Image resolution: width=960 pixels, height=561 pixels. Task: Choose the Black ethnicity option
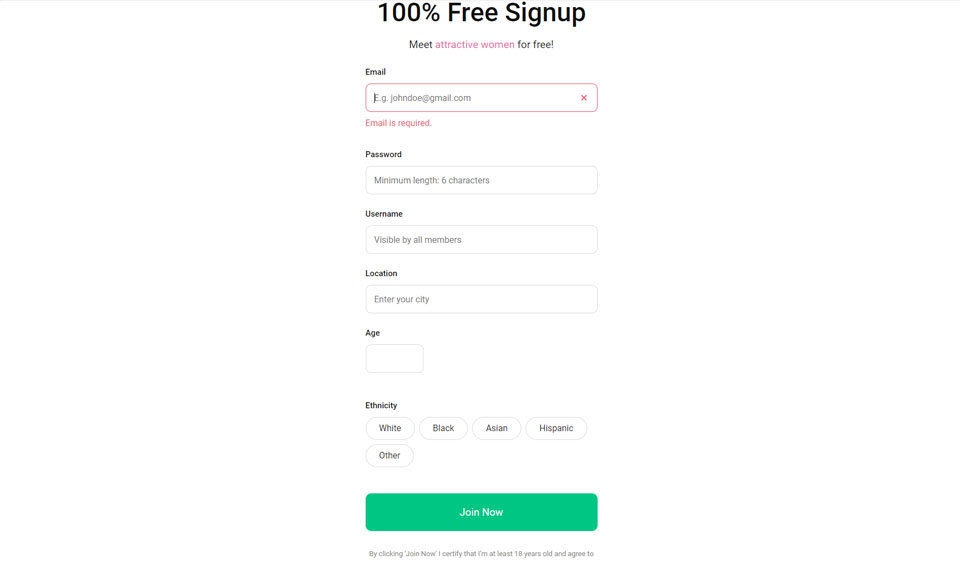[443, 428]
